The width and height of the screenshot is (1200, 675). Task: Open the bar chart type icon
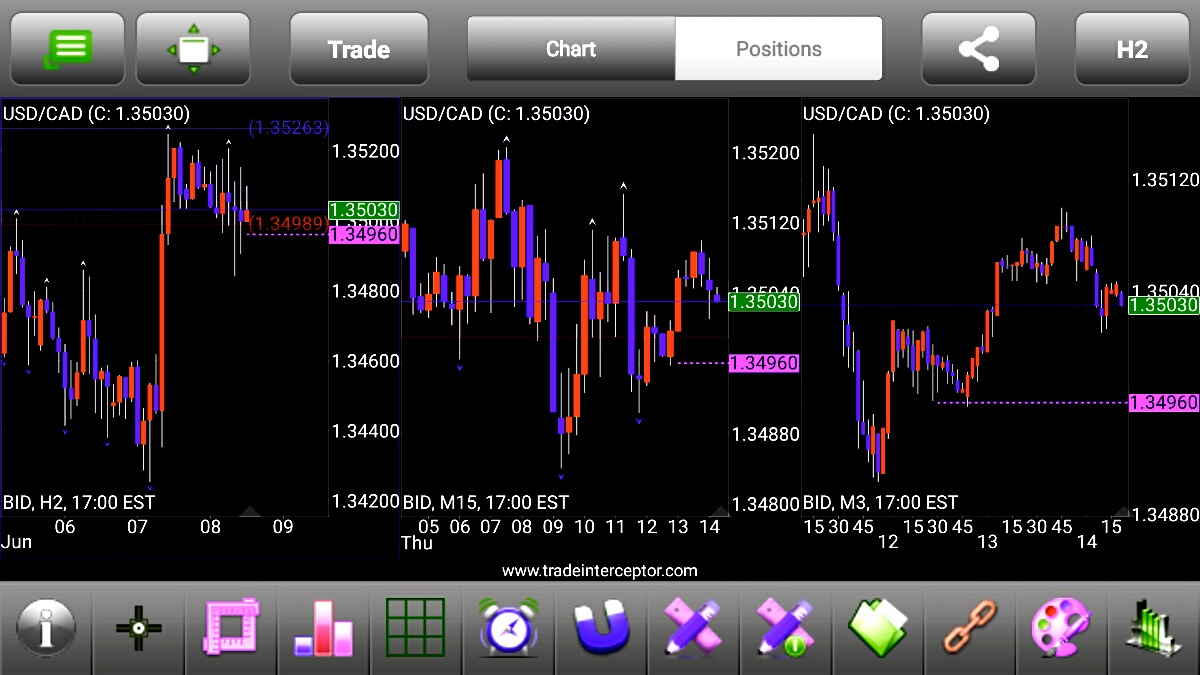323,628
